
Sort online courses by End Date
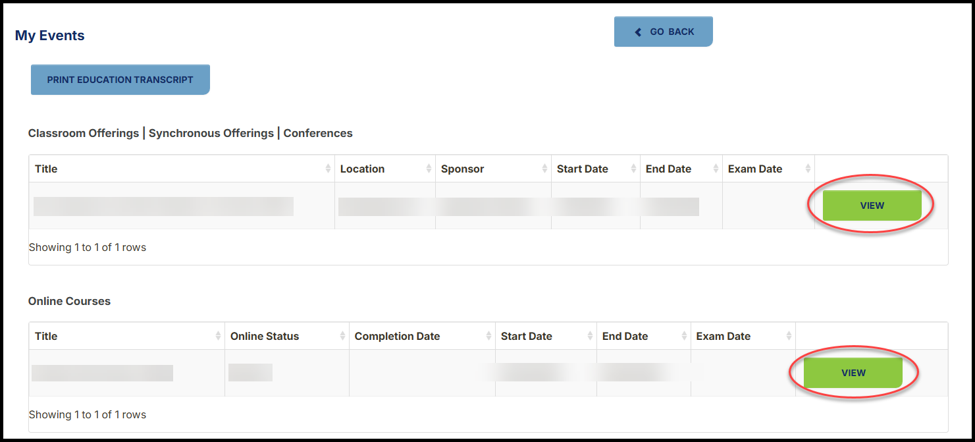644,336
